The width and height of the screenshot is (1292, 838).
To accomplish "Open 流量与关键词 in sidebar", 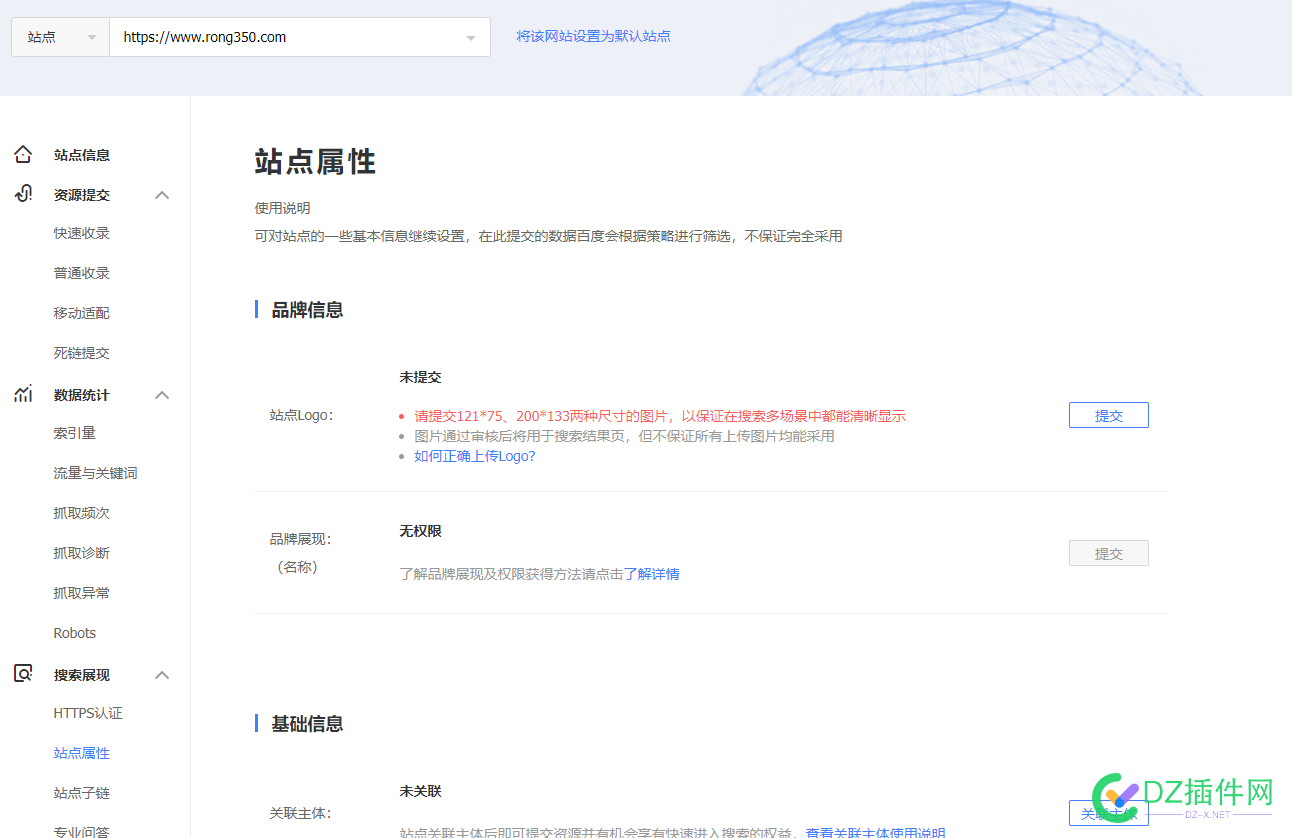I will (x=96, y=473).
